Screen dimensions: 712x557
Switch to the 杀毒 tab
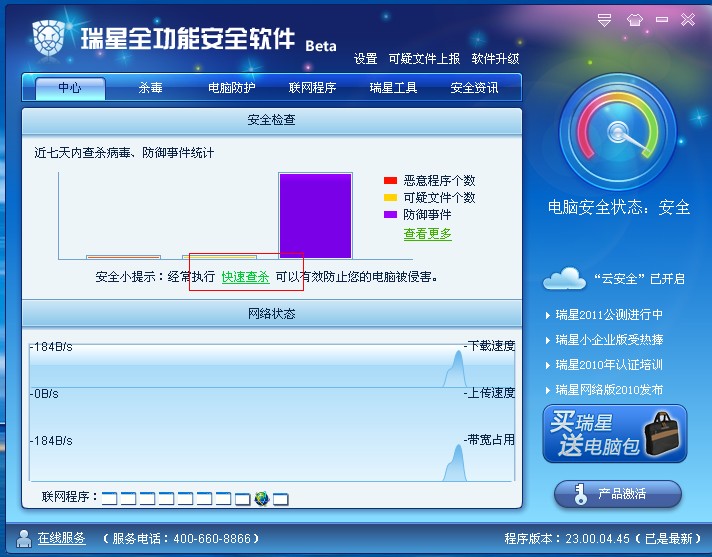tap(150, 88)
